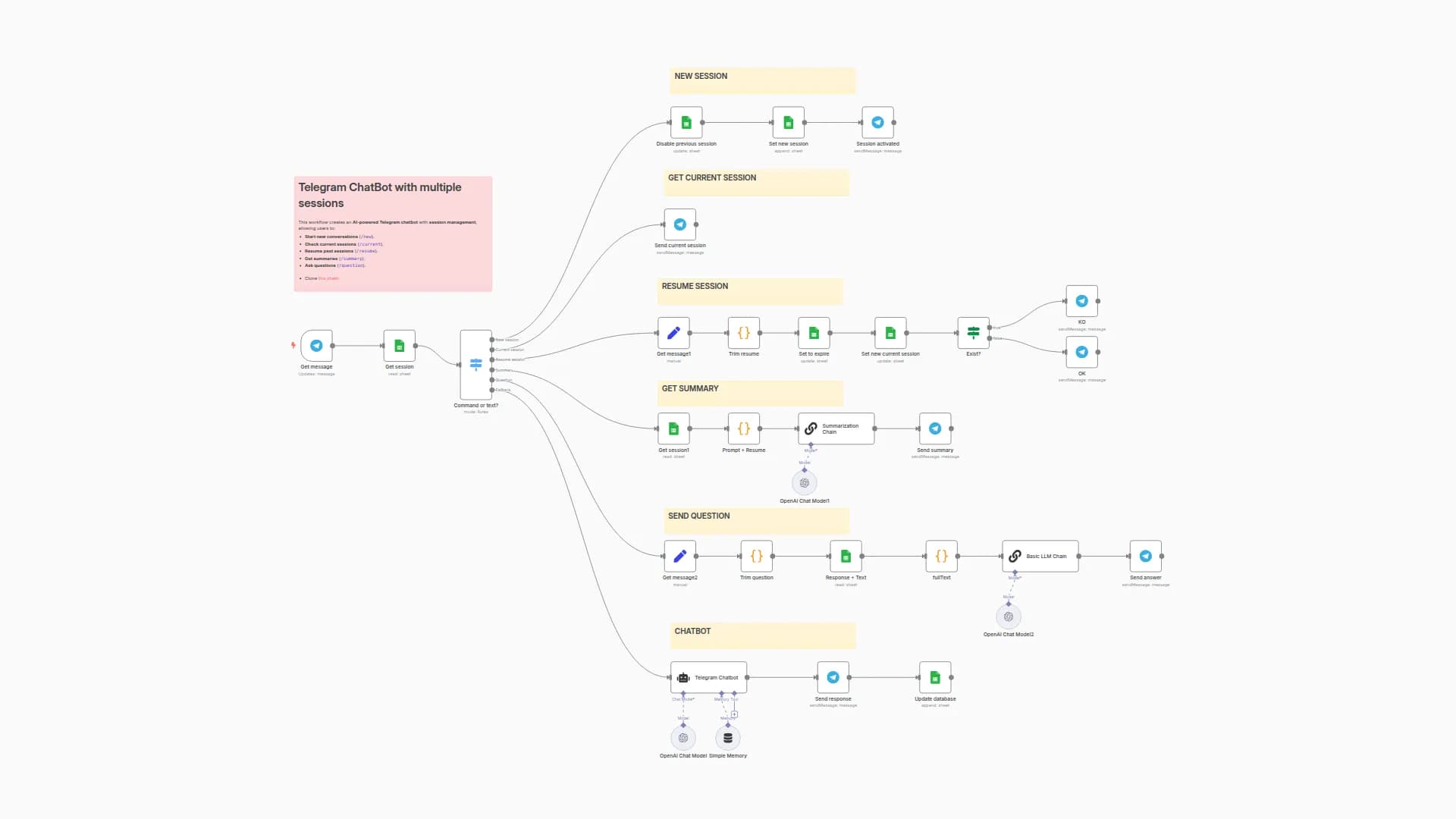
Task: Open the Summarization Chain node
Action: 836,428
